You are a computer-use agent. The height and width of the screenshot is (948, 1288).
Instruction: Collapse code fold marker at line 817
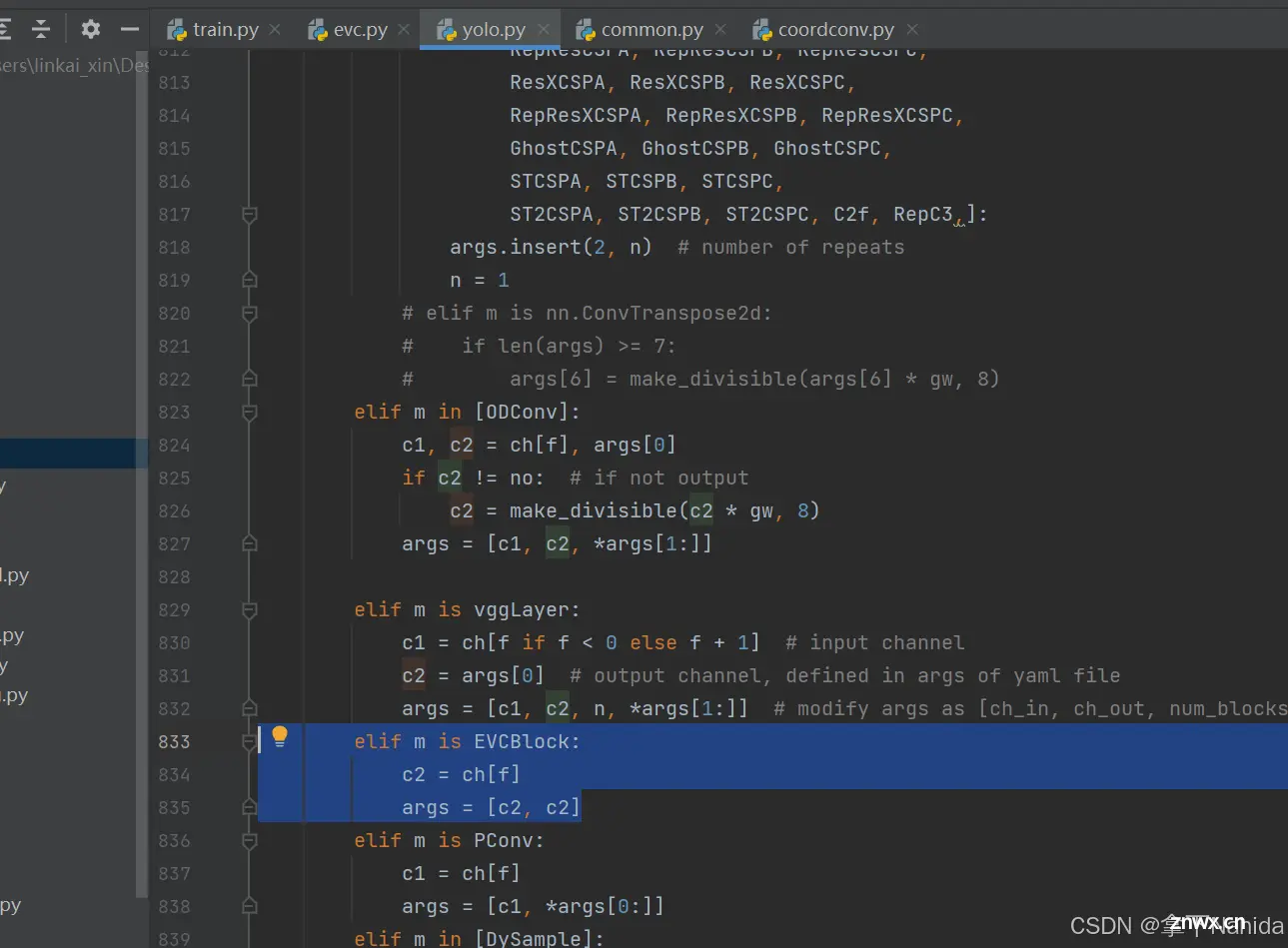tap(250, 215)
